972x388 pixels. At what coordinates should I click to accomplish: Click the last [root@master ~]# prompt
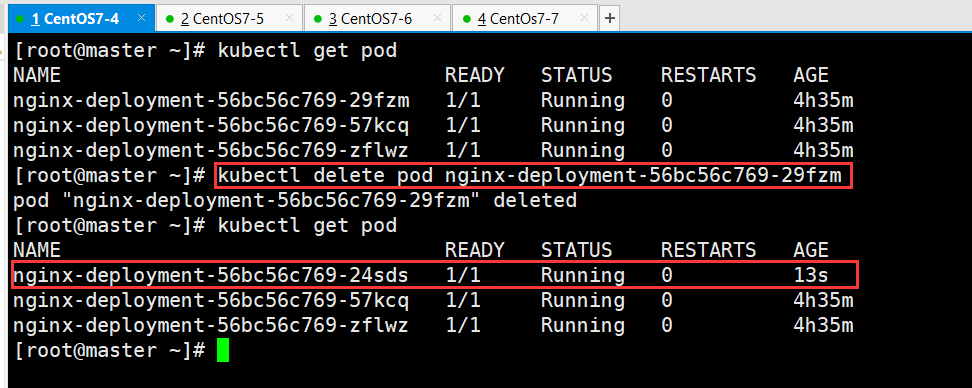[109, 350]
